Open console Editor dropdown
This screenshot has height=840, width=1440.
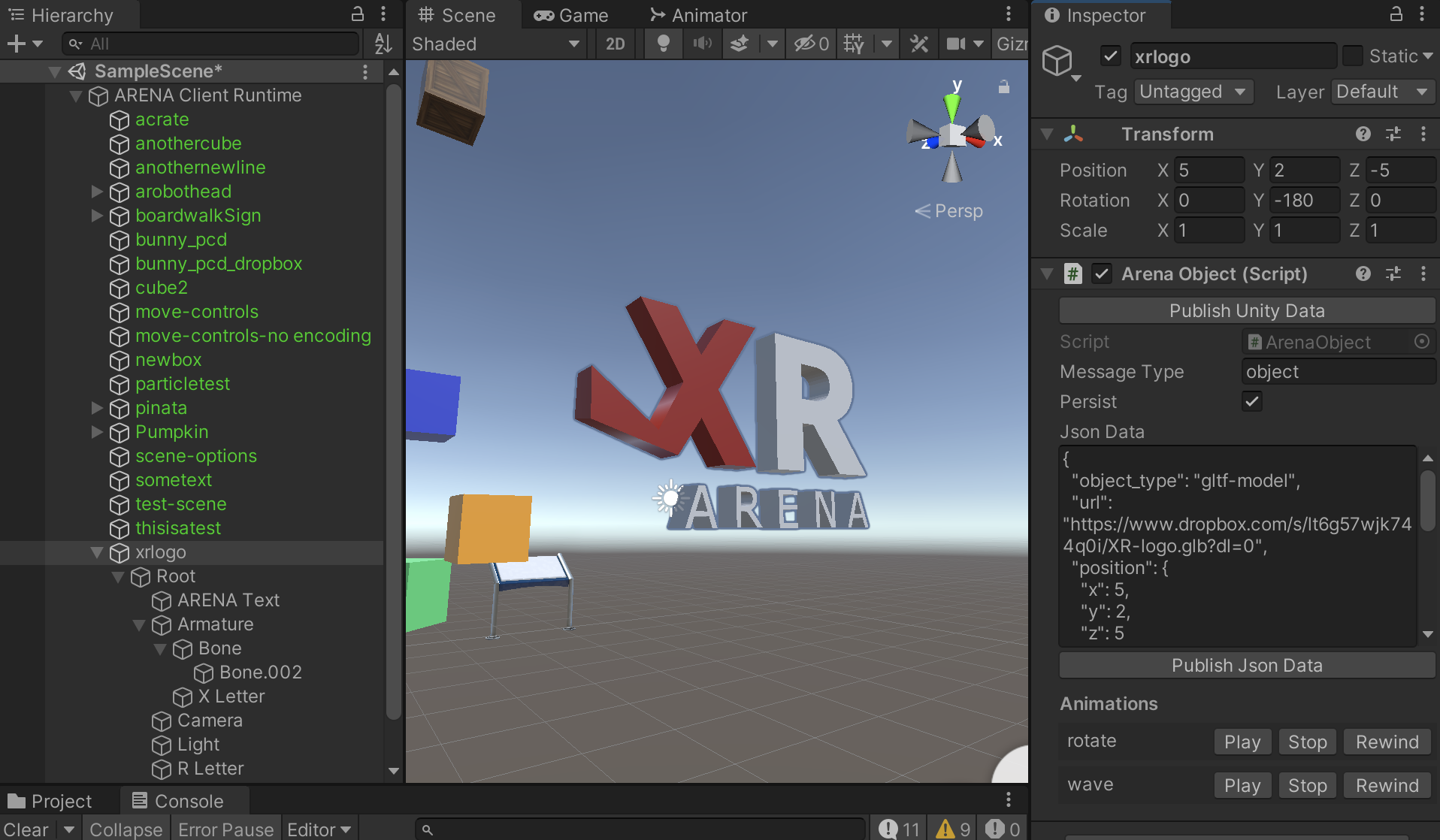[319, 829]
